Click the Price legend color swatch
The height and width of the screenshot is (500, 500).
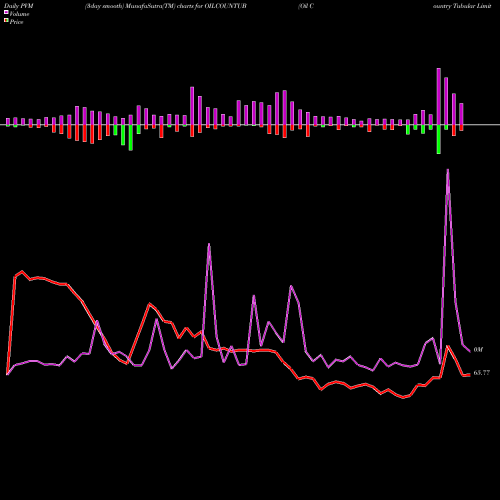[x=6, y=21]
